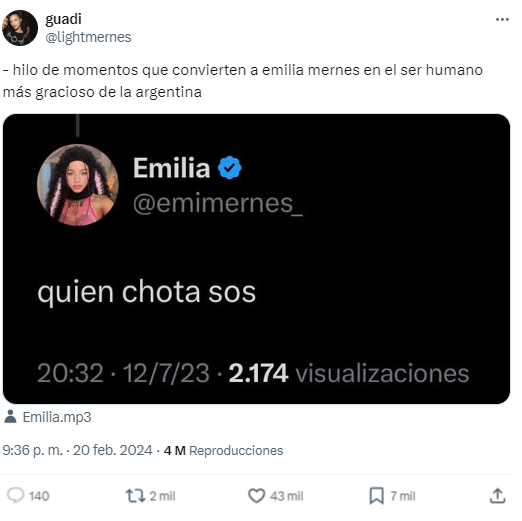Open the @lightmernes handle link
The width and height of the screenshot is (522, 521).
tap(88, 37)
